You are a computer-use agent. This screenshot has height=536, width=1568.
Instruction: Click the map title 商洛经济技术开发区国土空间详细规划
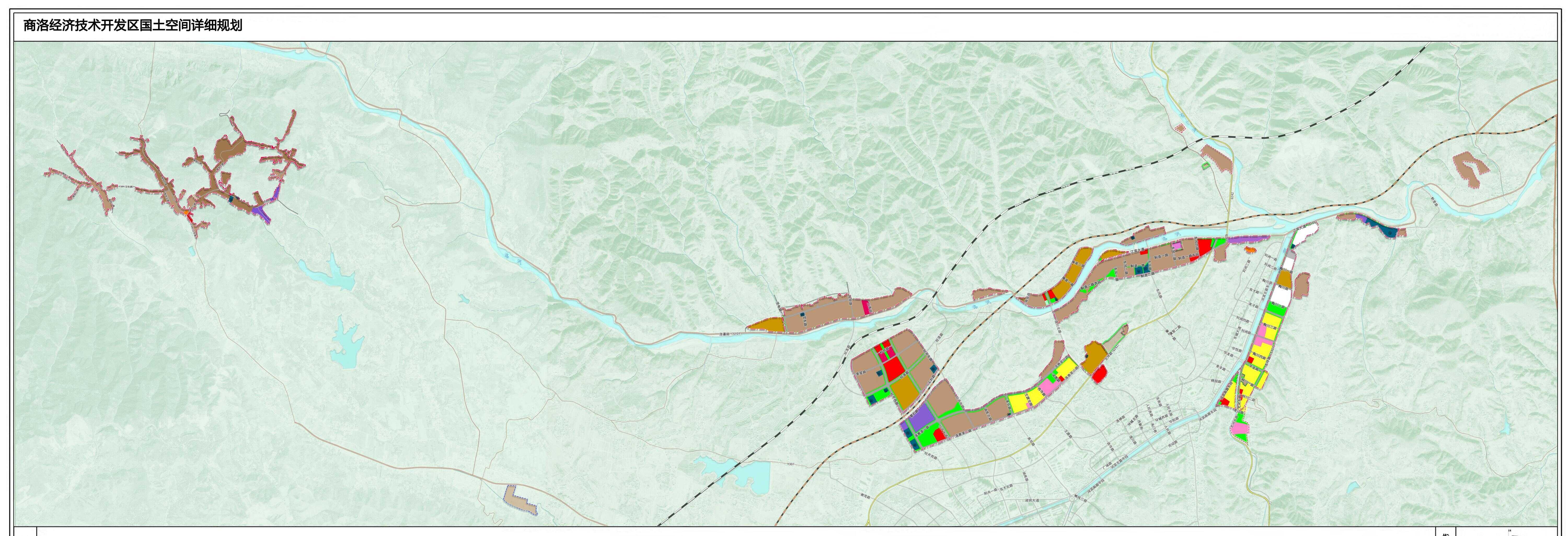pos(133,26)
